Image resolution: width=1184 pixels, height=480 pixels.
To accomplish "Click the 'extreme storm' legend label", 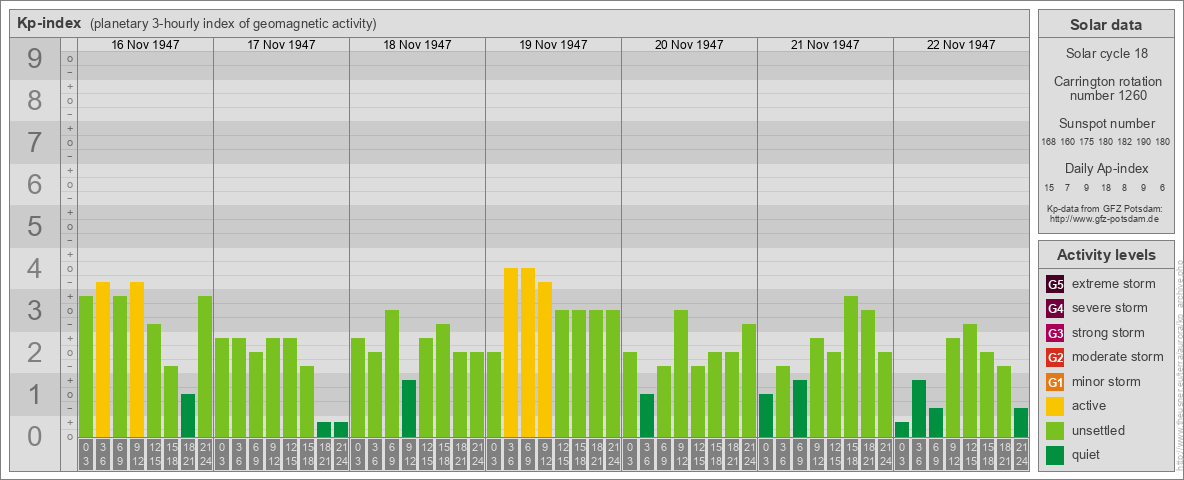I will point(1113,284).
